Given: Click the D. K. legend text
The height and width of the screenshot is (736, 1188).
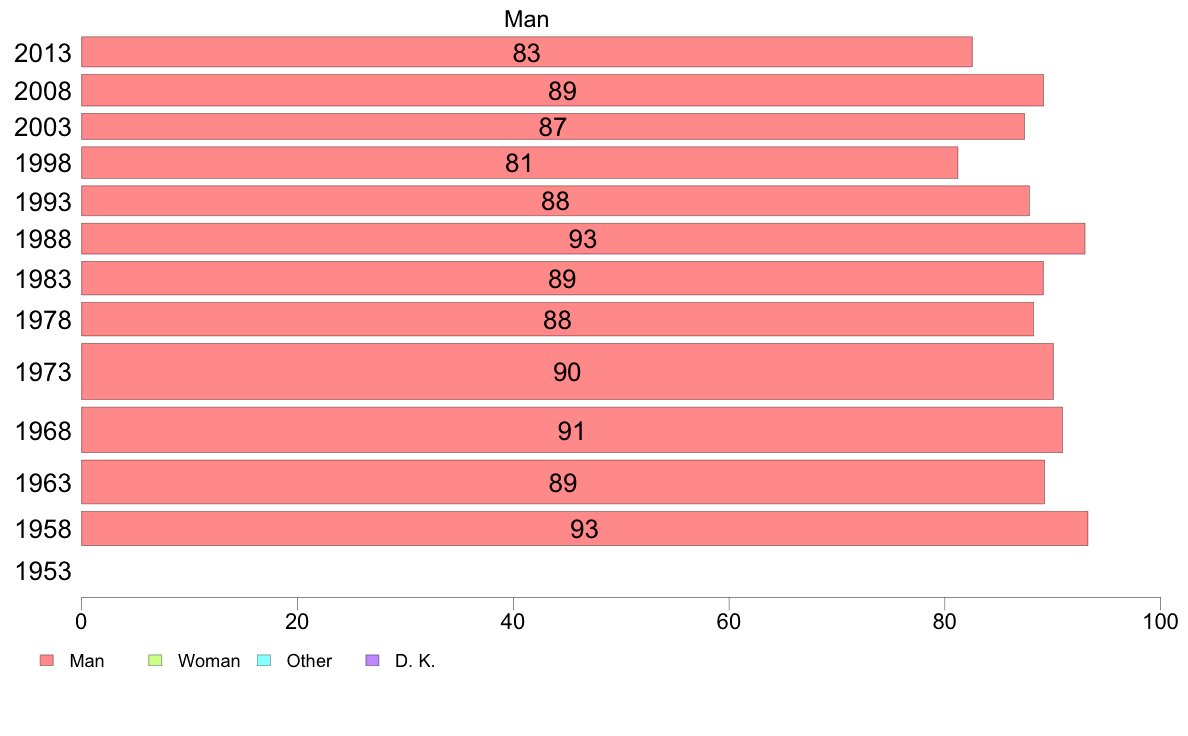Looking at the screenshot, I should [415, 661].
